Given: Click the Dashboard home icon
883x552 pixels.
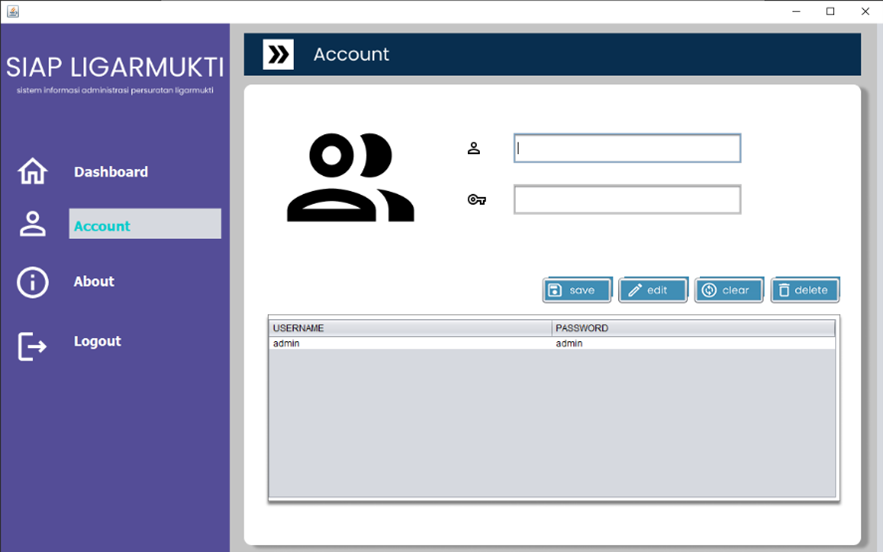Looking at the screenshot, I should 33,172.
